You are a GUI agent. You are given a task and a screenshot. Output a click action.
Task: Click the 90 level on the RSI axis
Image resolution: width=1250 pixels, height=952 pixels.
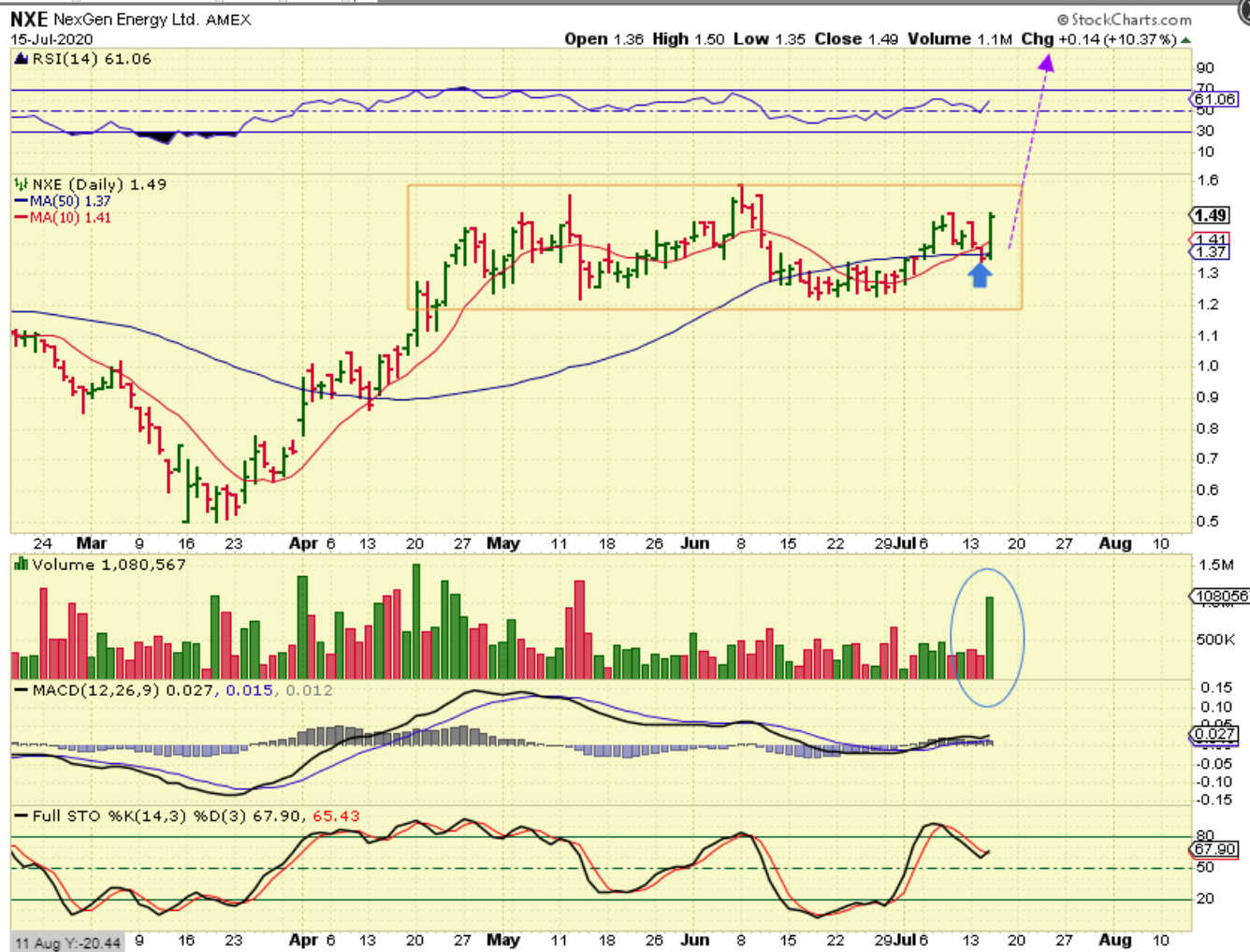tap(1205, 68)
